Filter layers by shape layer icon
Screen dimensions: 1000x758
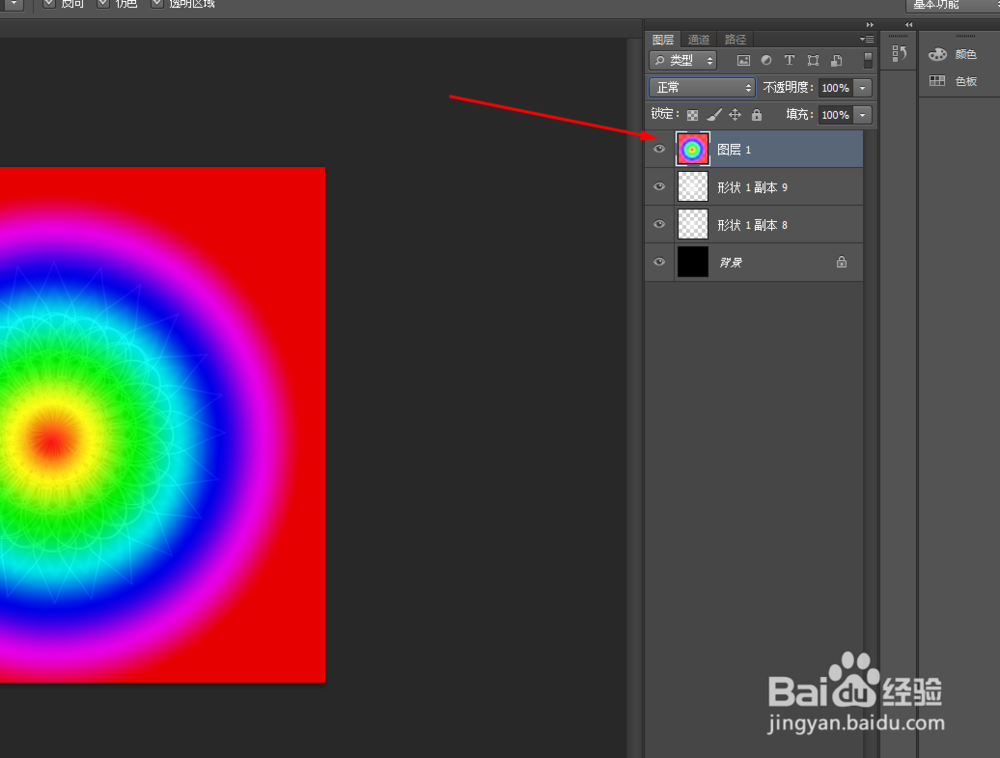click(x=813, y=61)
